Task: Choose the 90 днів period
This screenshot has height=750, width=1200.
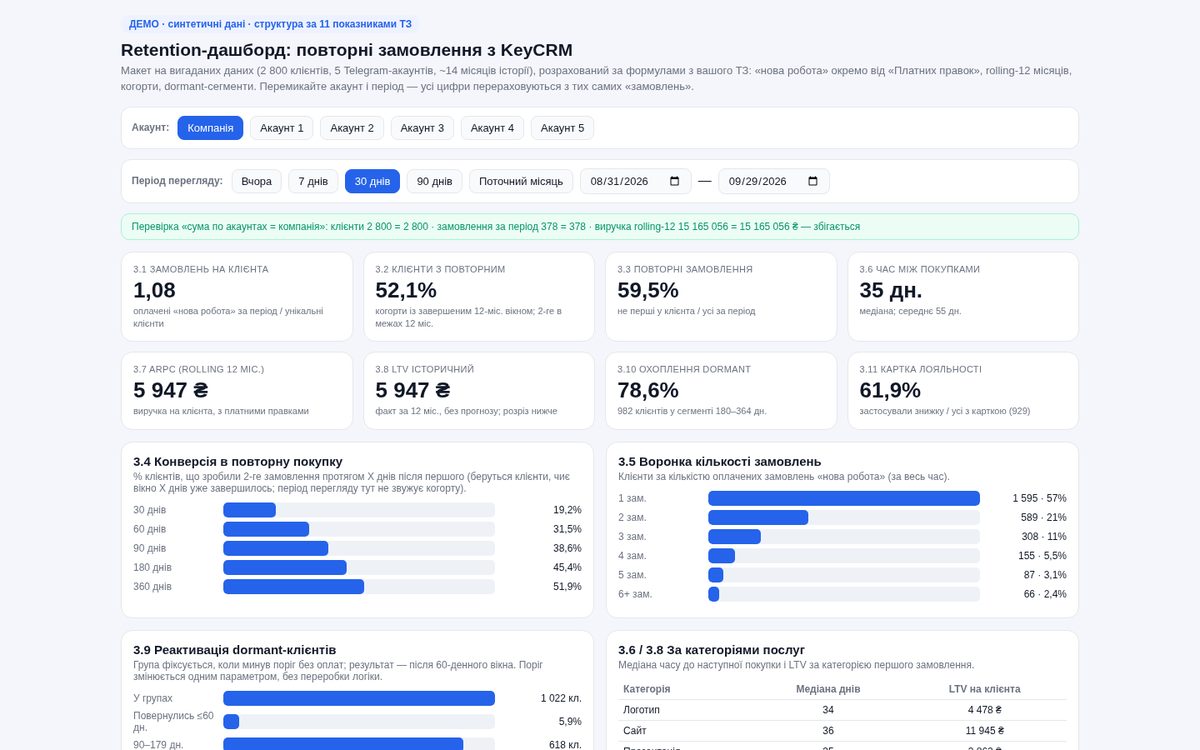Action: pos(434,181)
